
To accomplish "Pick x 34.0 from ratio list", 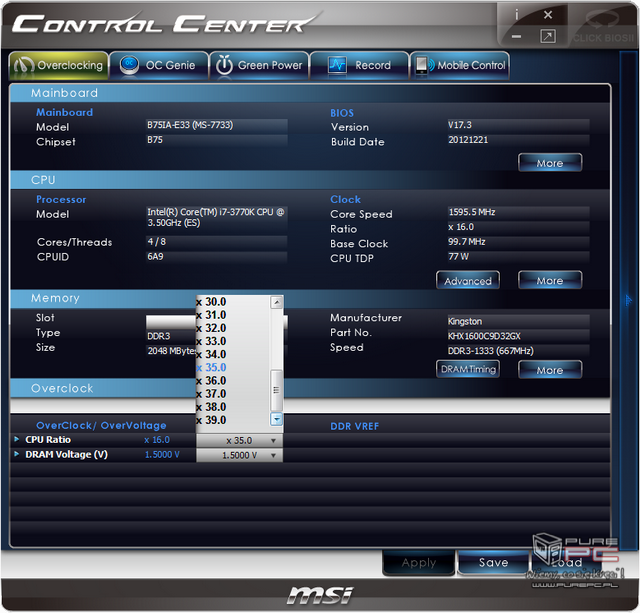I will (x=233, y=354).
